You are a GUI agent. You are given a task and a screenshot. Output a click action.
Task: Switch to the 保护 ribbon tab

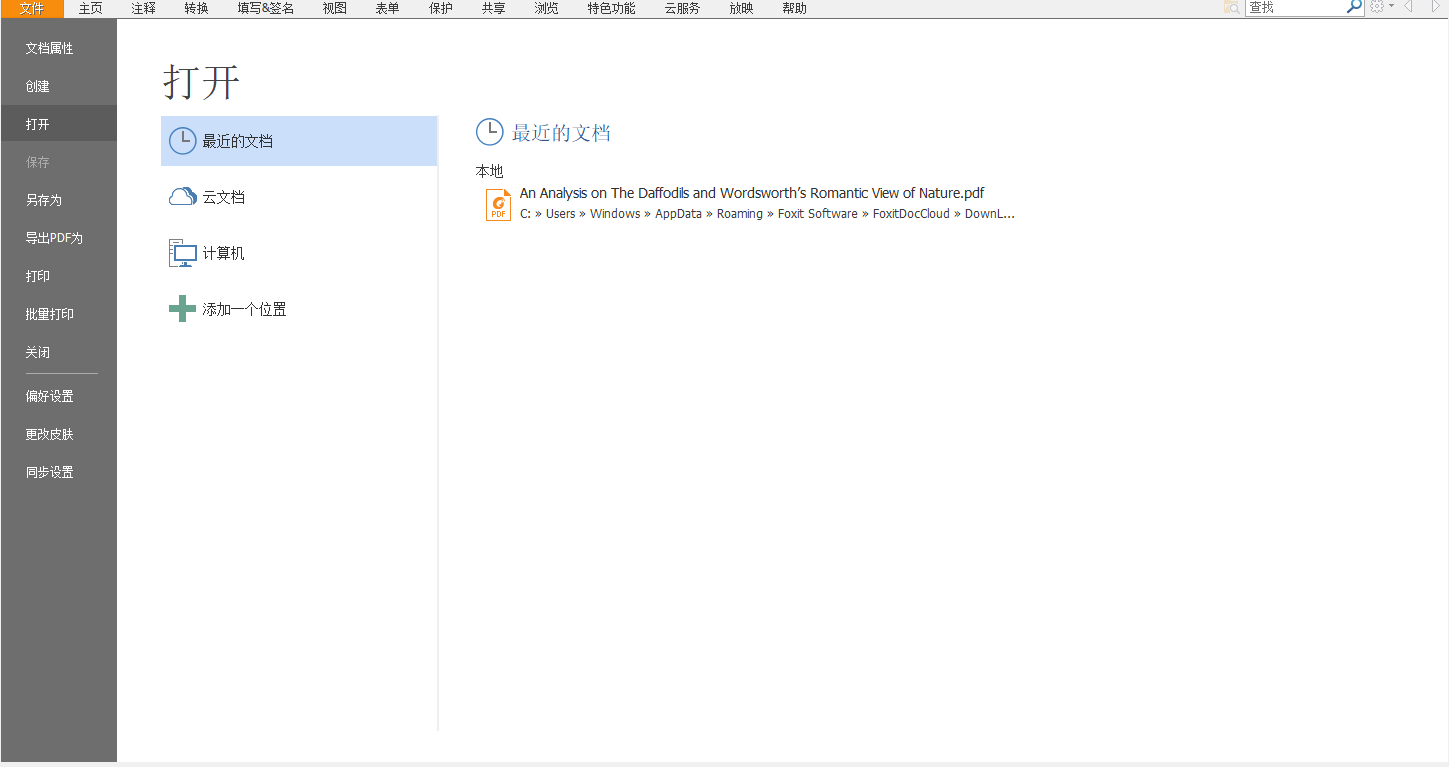click(440, 8)
